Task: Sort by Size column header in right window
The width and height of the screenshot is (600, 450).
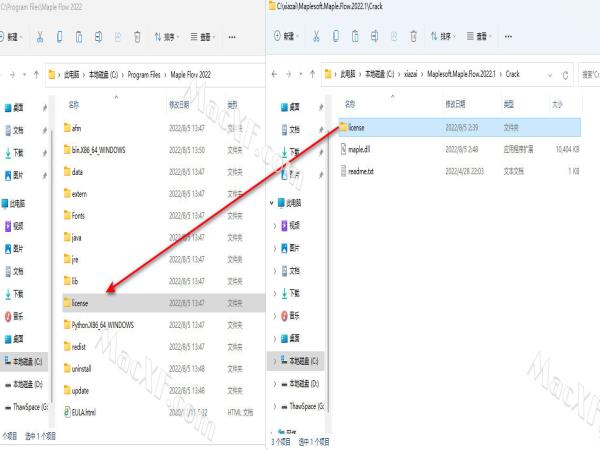Action: 557,104
